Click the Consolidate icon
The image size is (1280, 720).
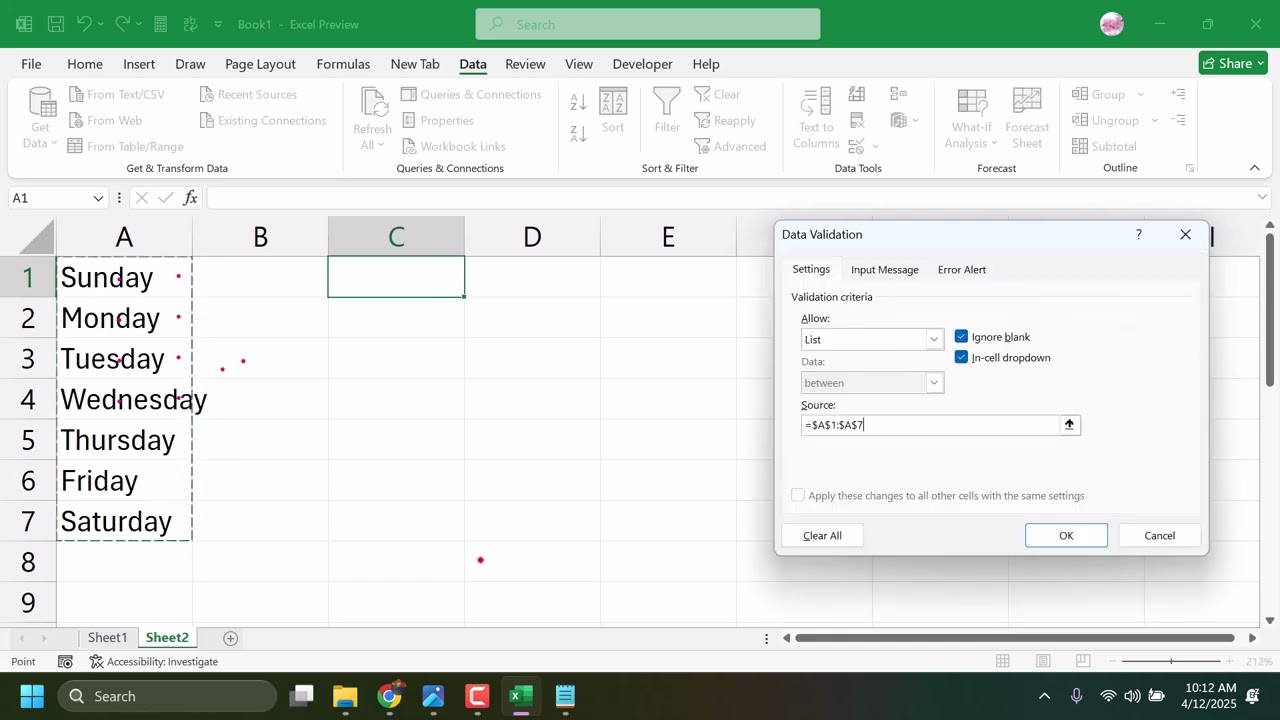pyautogui.click(x=898, y=94)
